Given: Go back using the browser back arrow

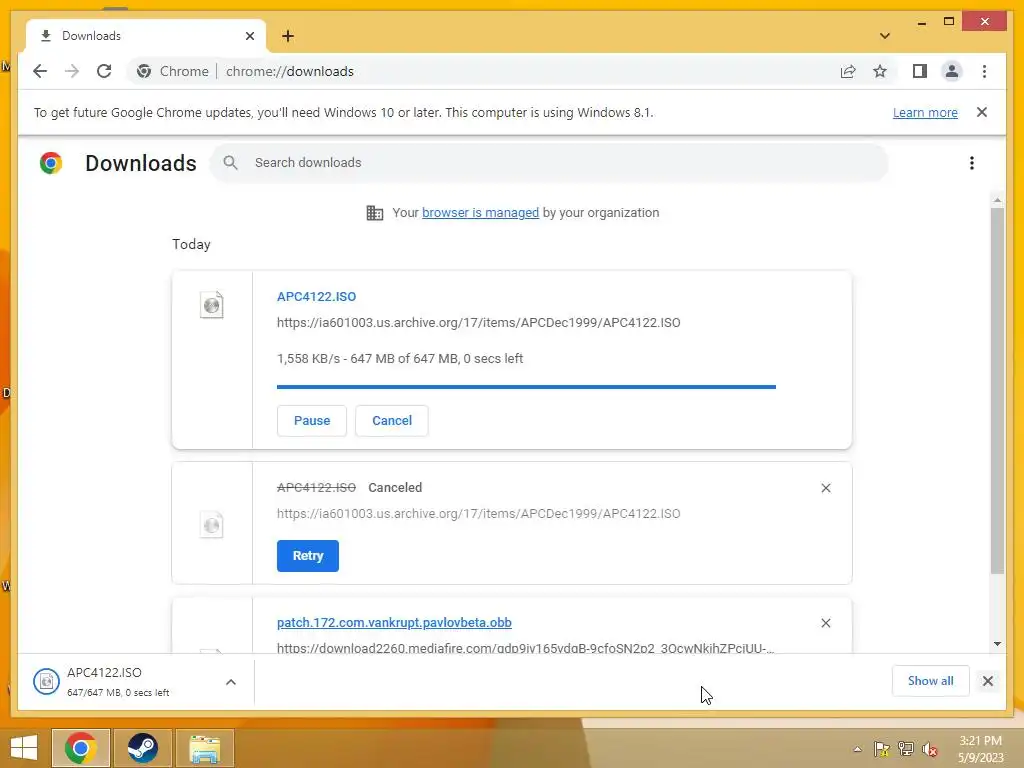Looking at the screenshot, I should click(40, 71).
